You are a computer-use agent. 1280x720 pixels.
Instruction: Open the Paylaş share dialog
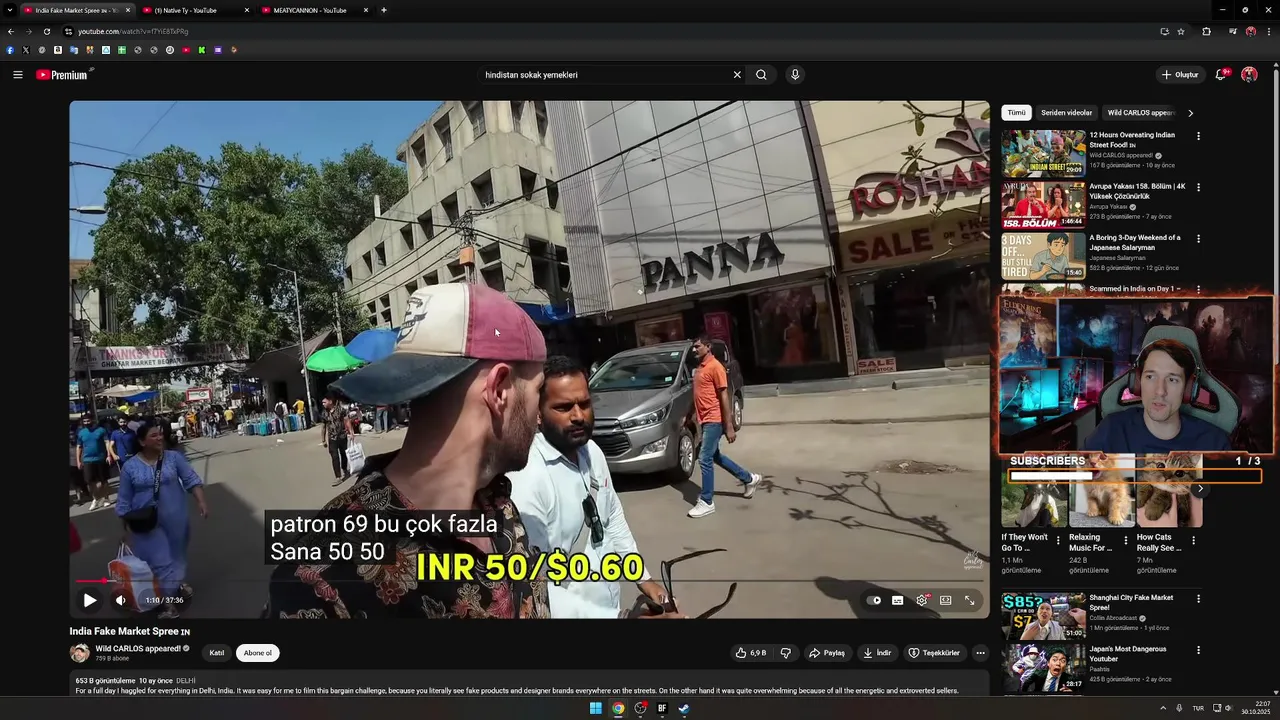(x=827, y=653)
